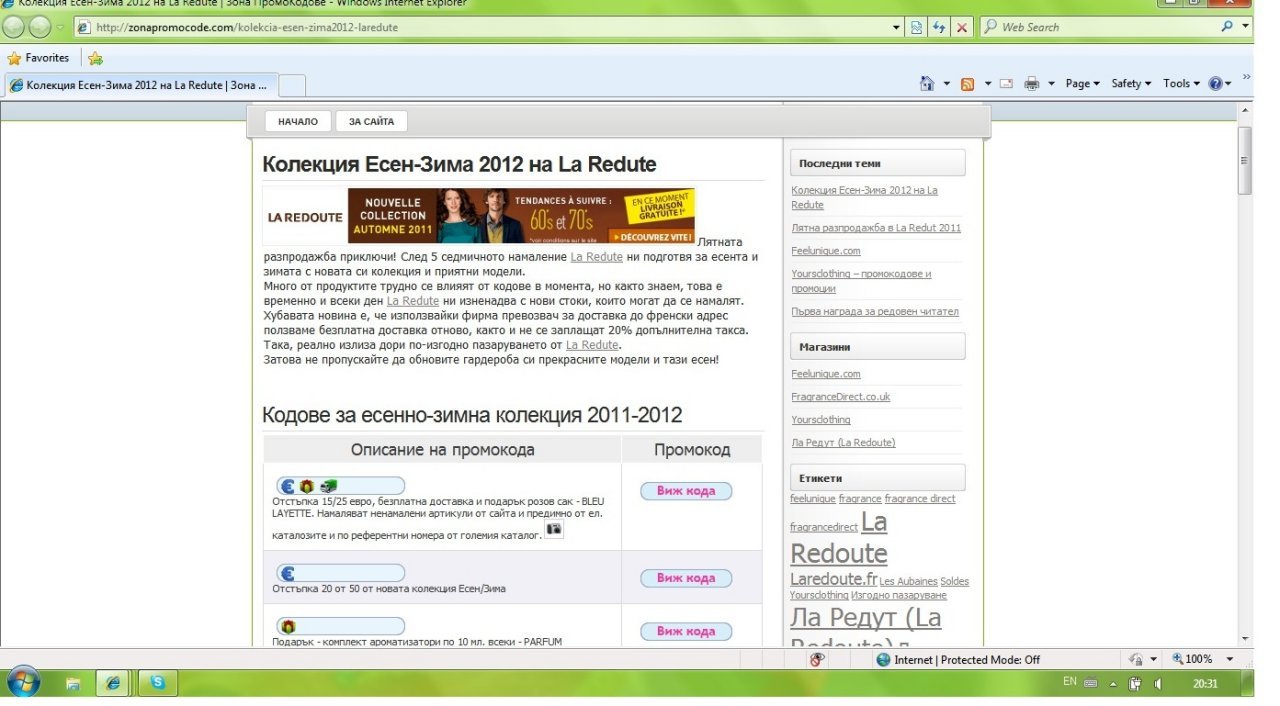Expand the address bar history dropdown
The image size is (1280, 706).
(x=897, y=27)
